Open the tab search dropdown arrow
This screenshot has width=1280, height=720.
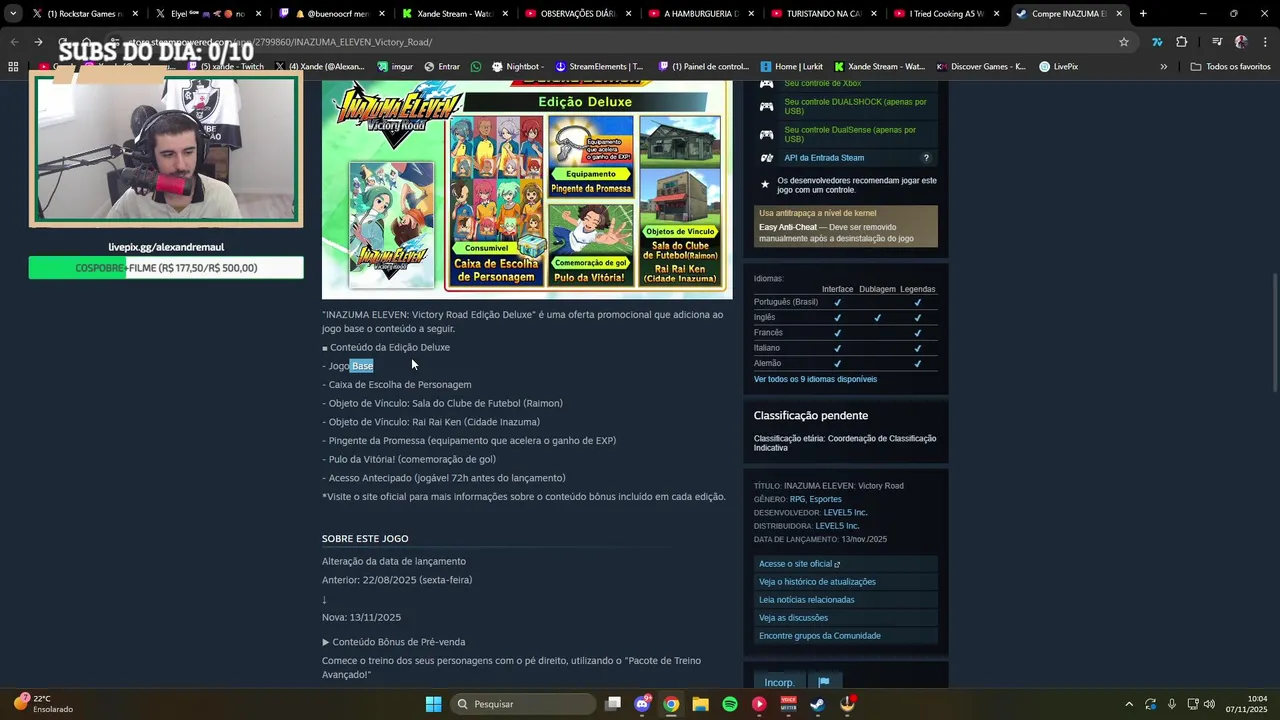pos(12,14)
